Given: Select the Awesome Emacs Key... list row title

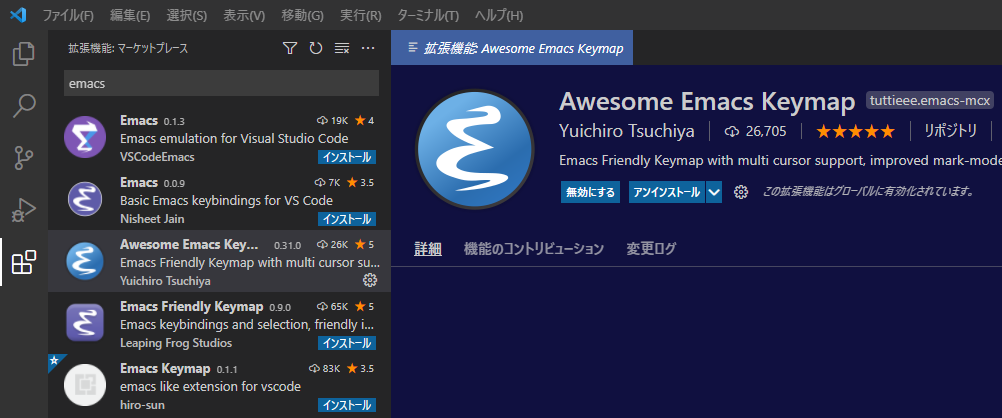Looking at the screenshot, I should [x=189, y=244].
